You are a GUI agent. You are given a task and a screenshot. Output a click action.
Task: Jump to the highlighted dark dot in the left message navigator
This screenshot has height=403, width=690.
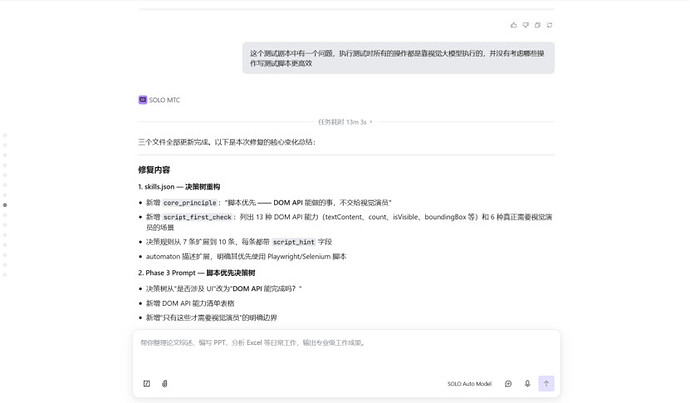[5, 205]
